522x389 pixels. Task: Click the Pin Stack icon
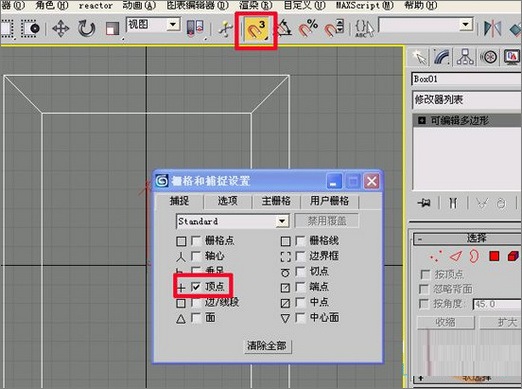(424, 203)
